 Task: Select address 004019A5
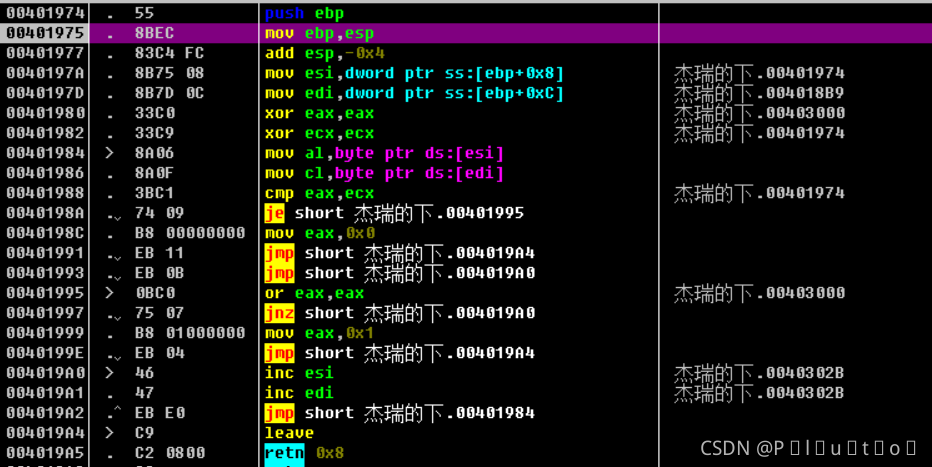click(x=45, y=452)
